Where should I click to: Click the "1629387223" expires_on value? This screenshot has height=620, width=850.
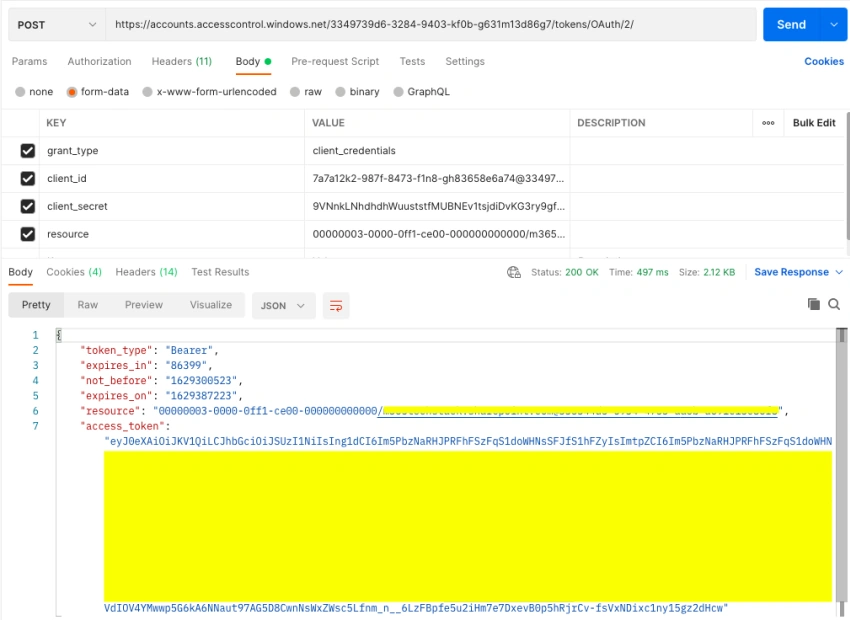201,396
